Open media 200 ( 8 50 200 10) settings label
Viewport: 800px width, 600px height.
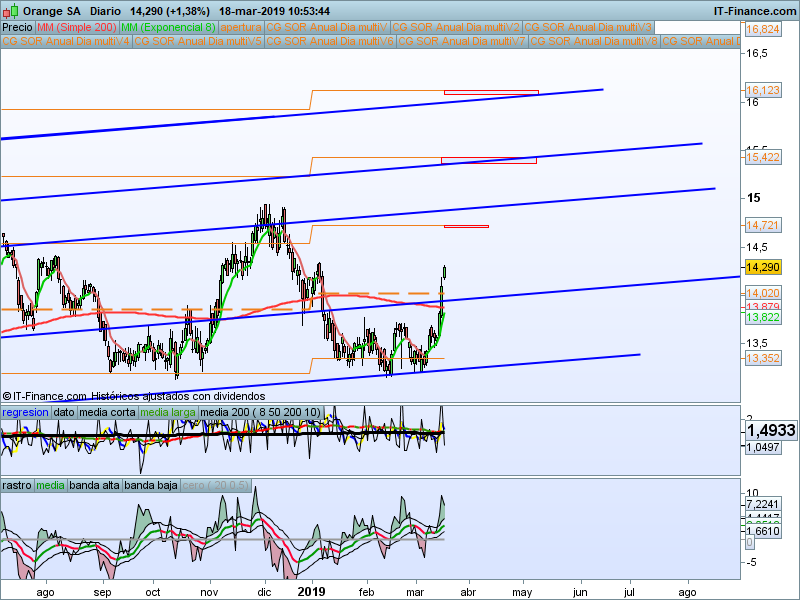coord(260,412)
